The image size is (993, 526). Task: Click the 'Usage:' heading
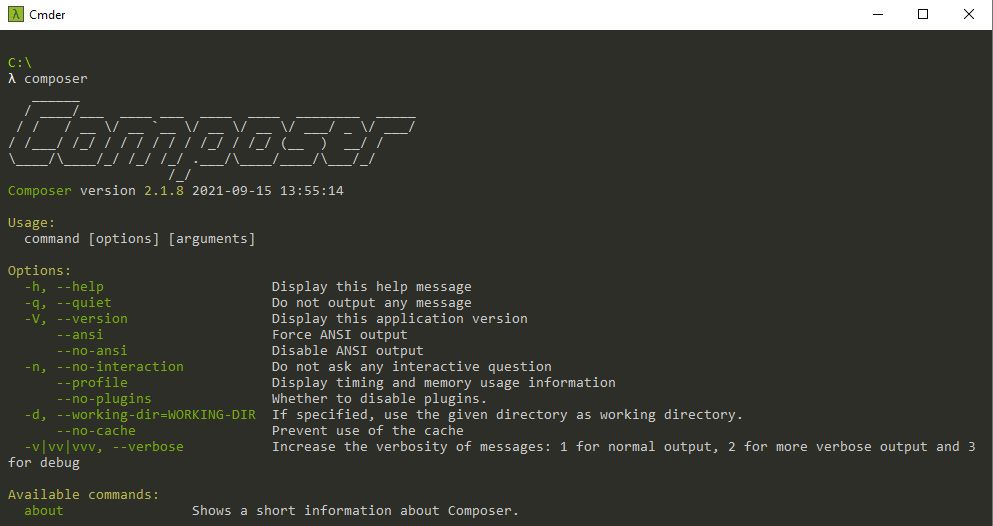(x=32, y=223)
